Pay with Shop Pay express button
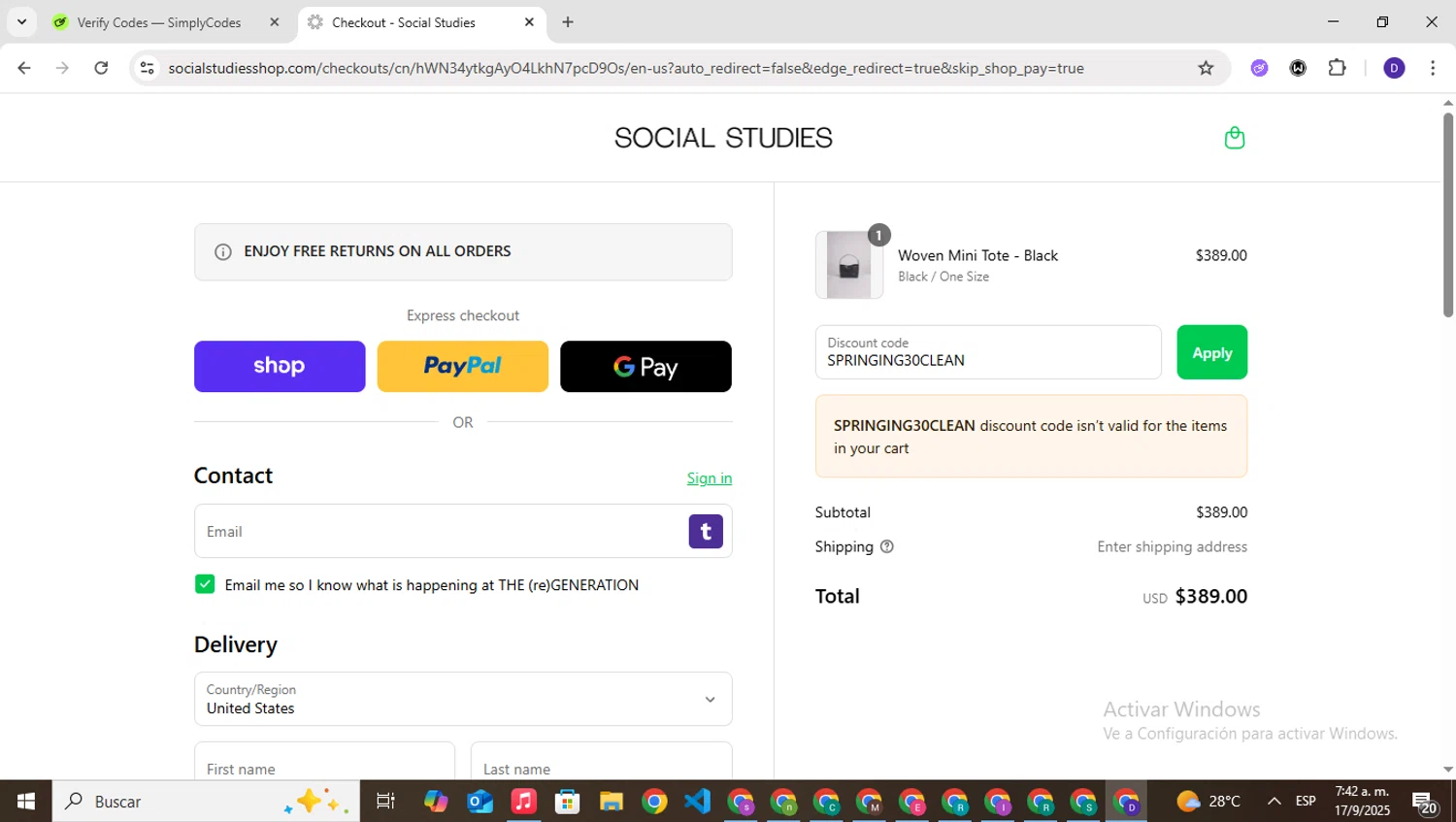The height and width of the screenshot is (822, 1456). pyautogui.click(x=280, y=366)
